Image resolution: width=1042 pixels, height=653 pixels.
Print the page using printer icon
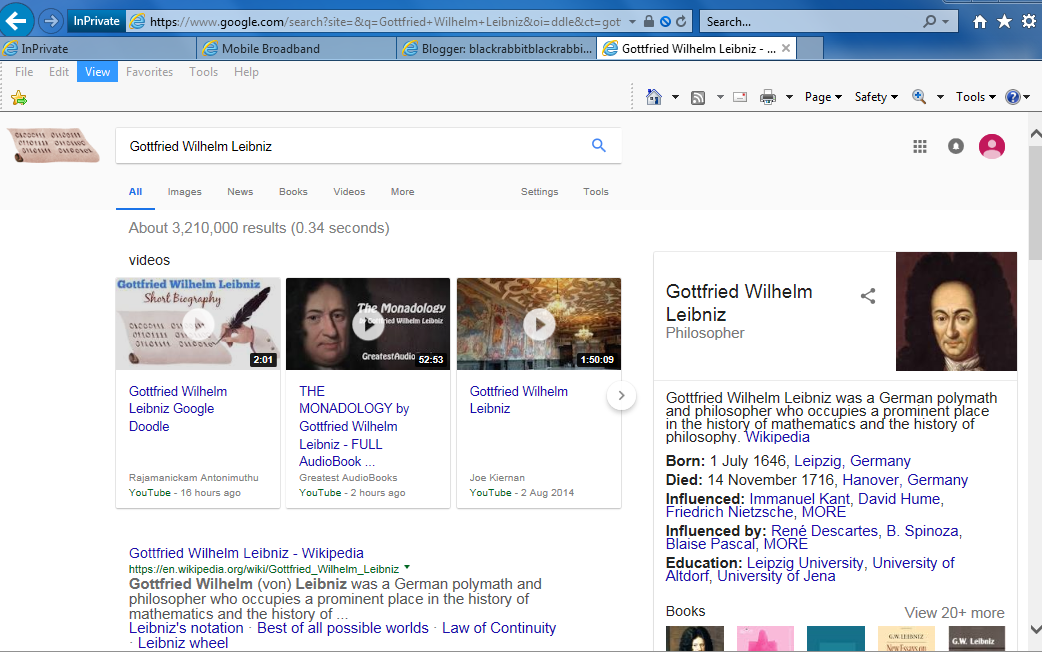(x=768, y=98)
